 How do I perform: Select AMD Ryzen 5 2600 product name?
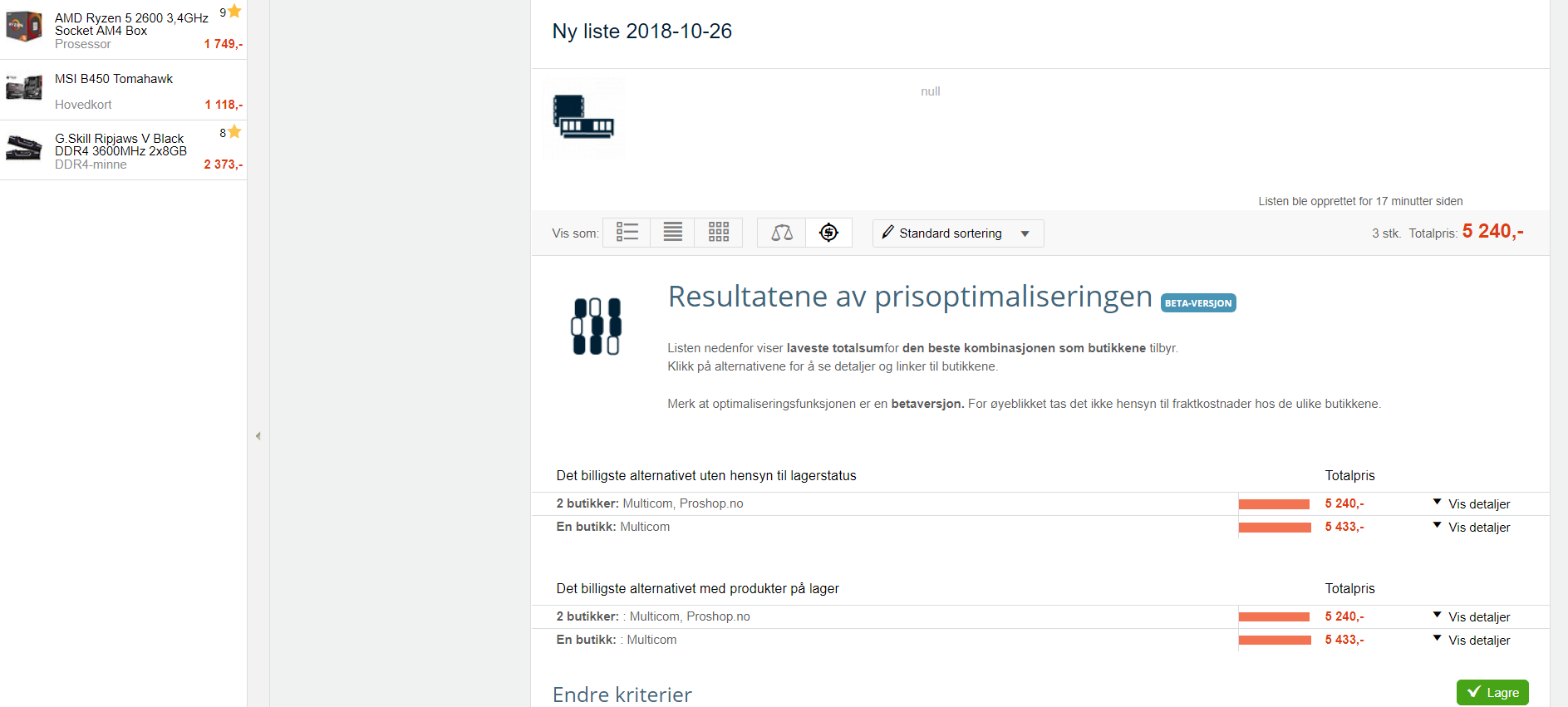pos(131,24)
